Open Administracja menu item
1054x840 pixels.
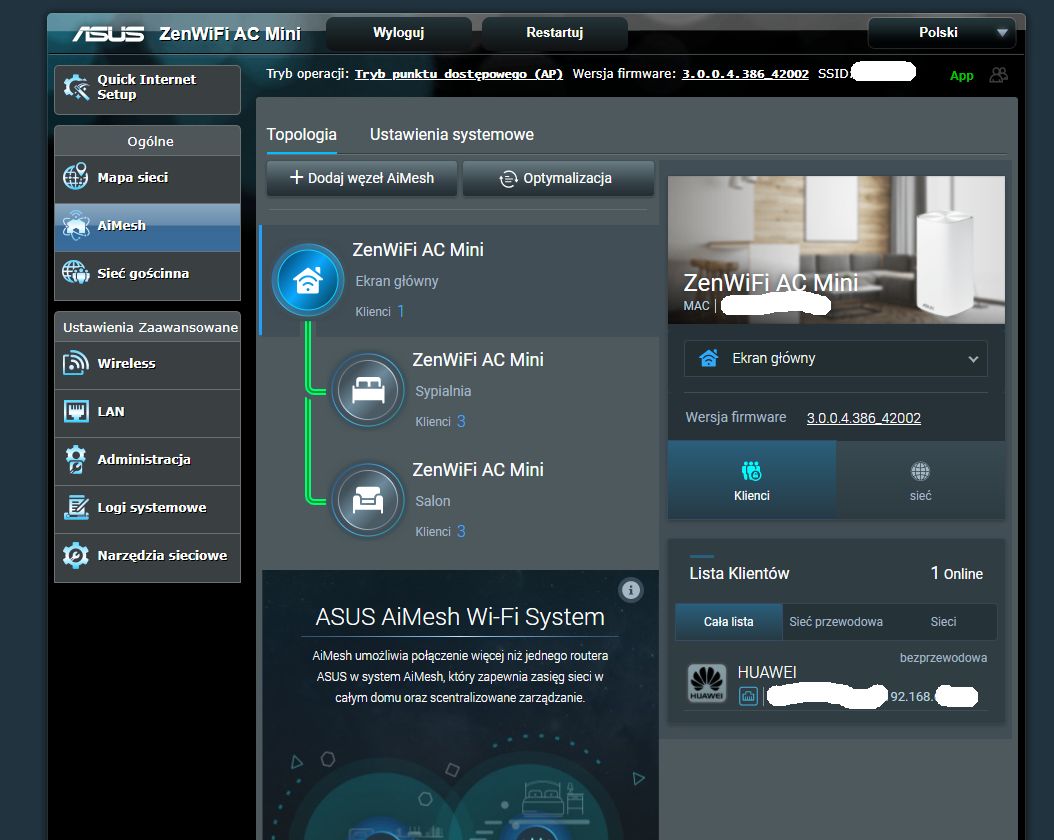click(147, 460)
